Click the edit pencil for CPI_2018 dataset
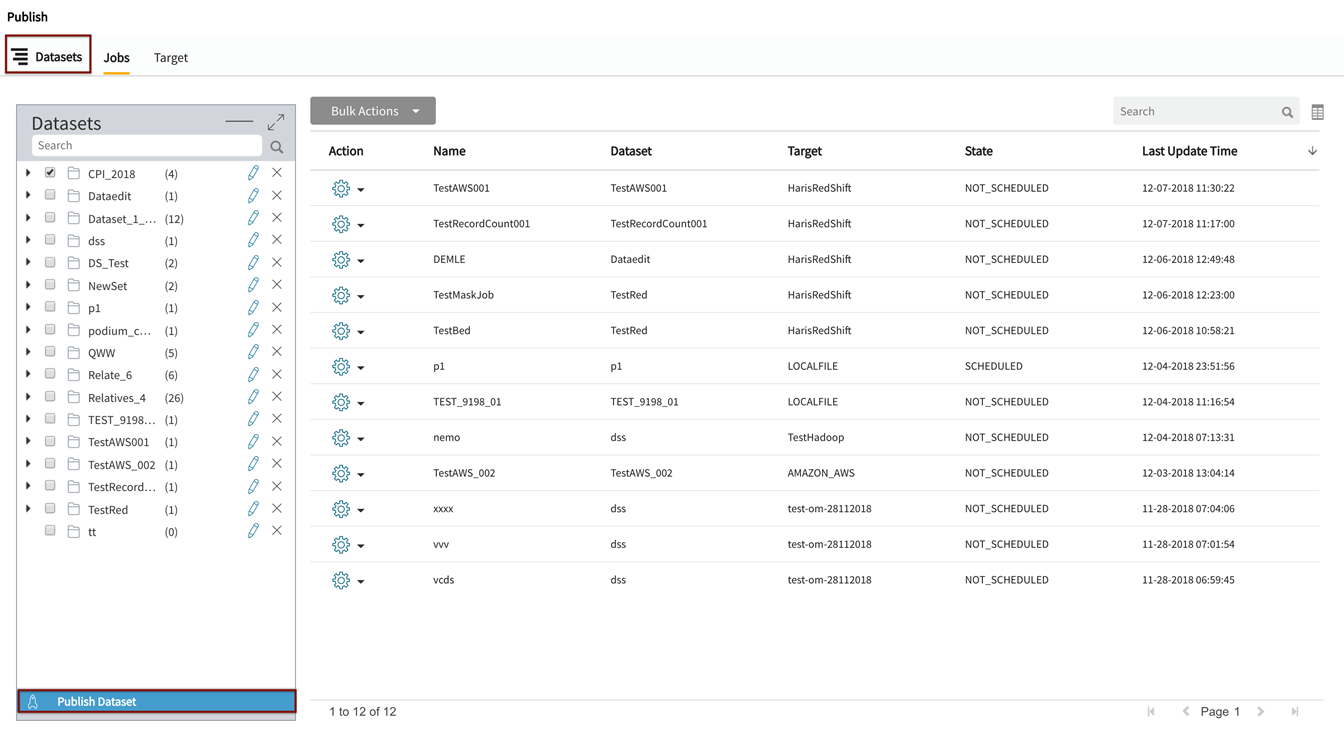This screenshot has width=1344, height=731. (253, 173)
